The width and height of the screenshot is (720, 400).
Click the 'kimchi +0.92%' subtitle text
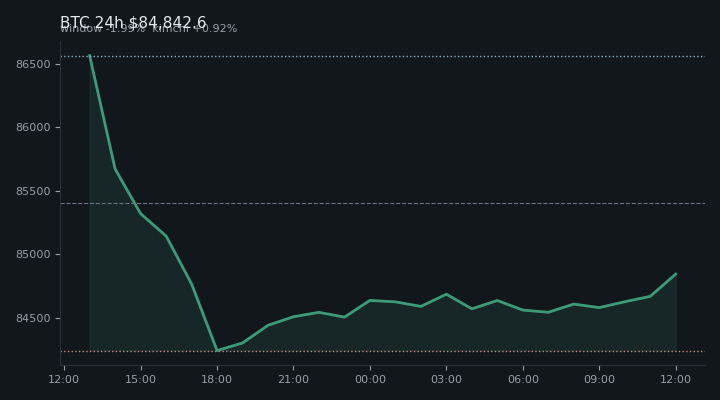[x=195, y=28]
